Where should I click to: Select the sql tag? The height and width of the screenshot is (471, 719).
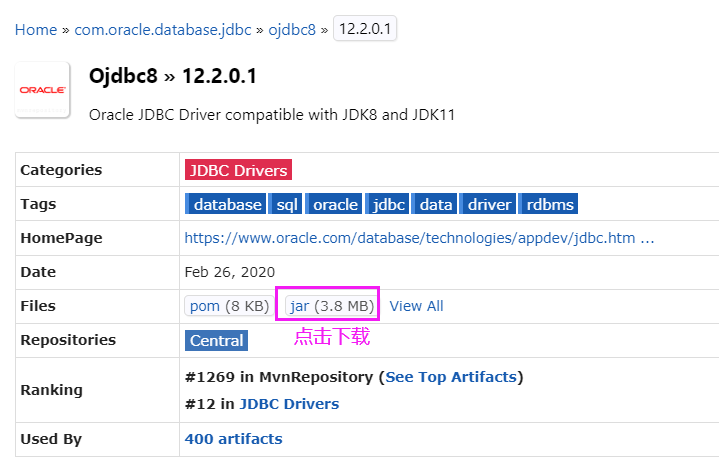[x=287, y=204]
